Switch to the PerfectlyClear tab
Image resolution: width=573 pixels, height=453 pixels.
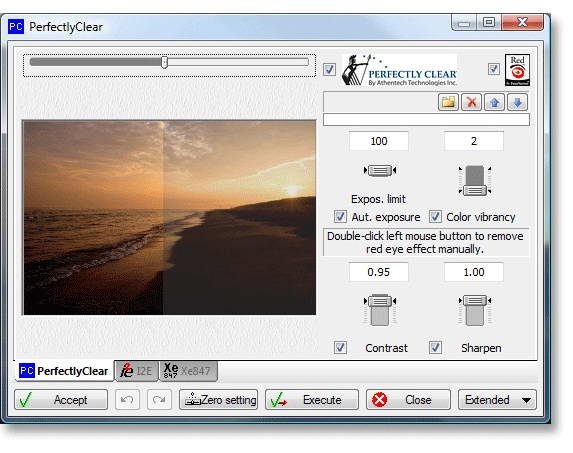click(64, 371)
